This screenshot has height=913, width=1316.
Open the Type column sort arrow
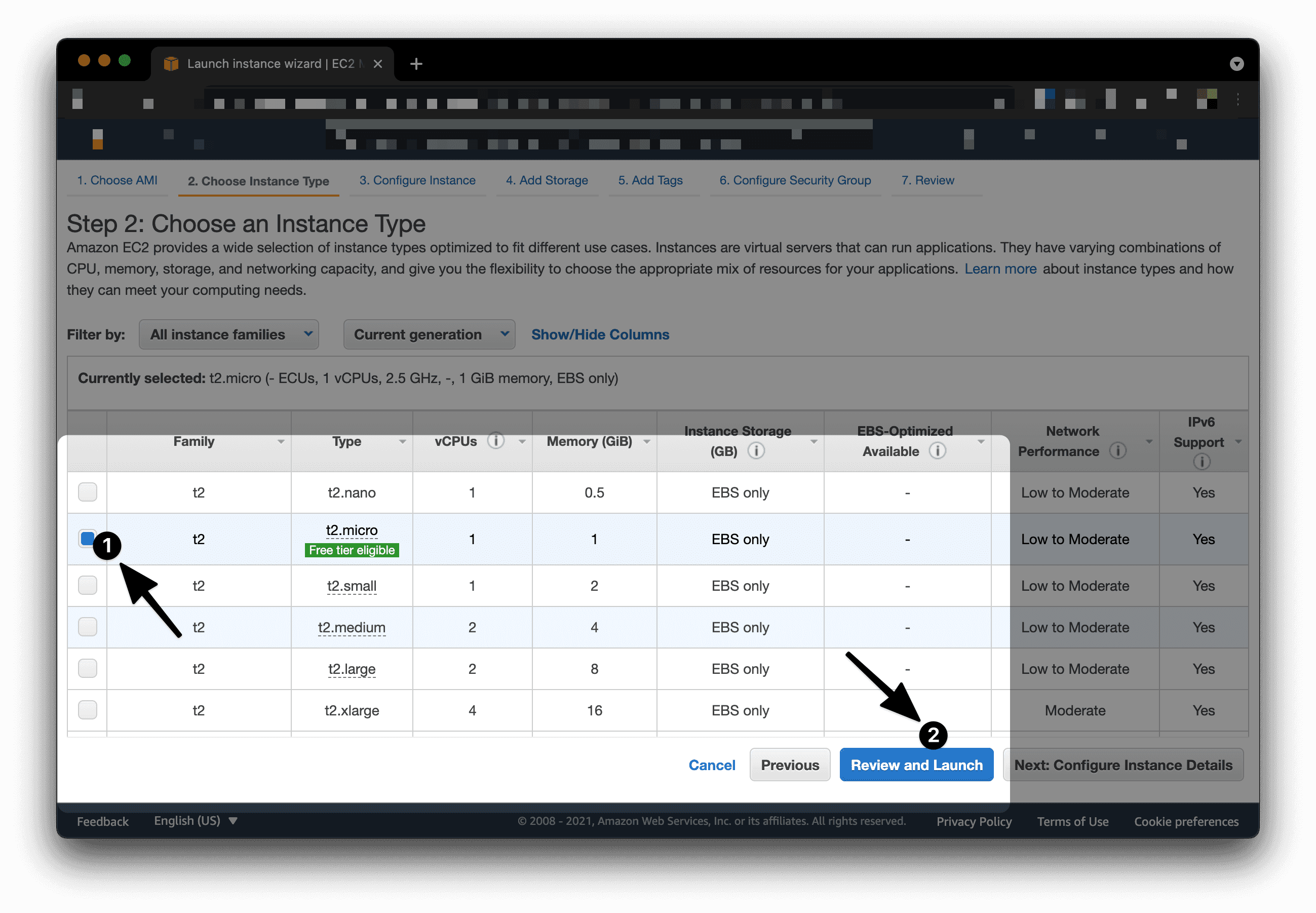[402, 442]
